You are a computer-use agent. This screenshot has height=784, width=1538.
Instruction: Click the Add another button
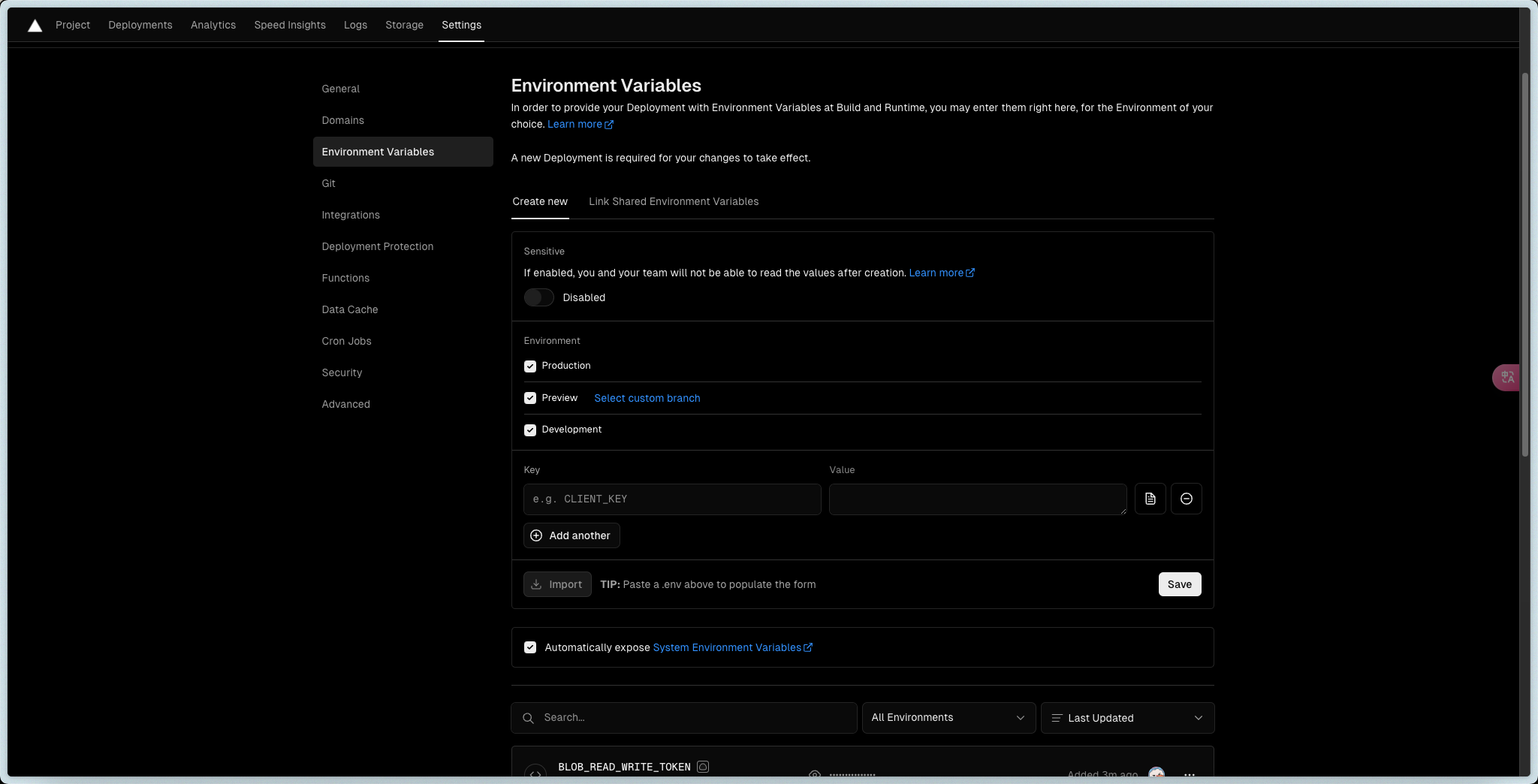tap(571, 535)
